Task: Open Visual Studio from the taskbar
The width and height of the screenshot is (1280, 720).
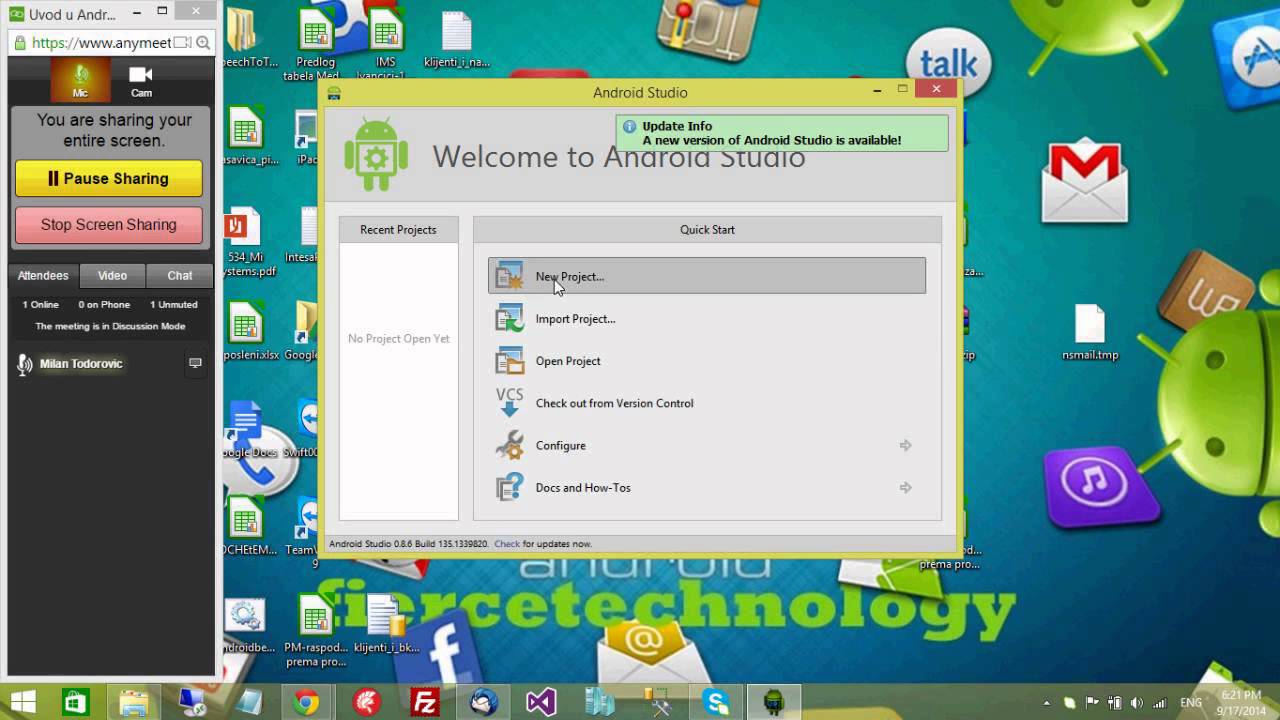Action: tap(541, 703)
